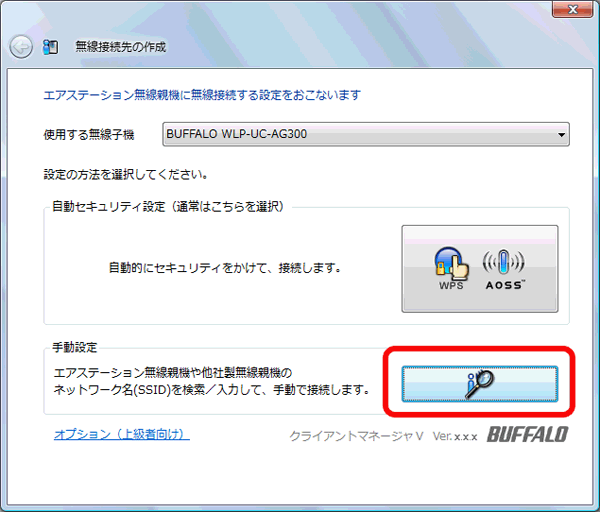Click the wizard icon beside the title
The height and width of the screenshot is (512, 600).
coord(51,47)
